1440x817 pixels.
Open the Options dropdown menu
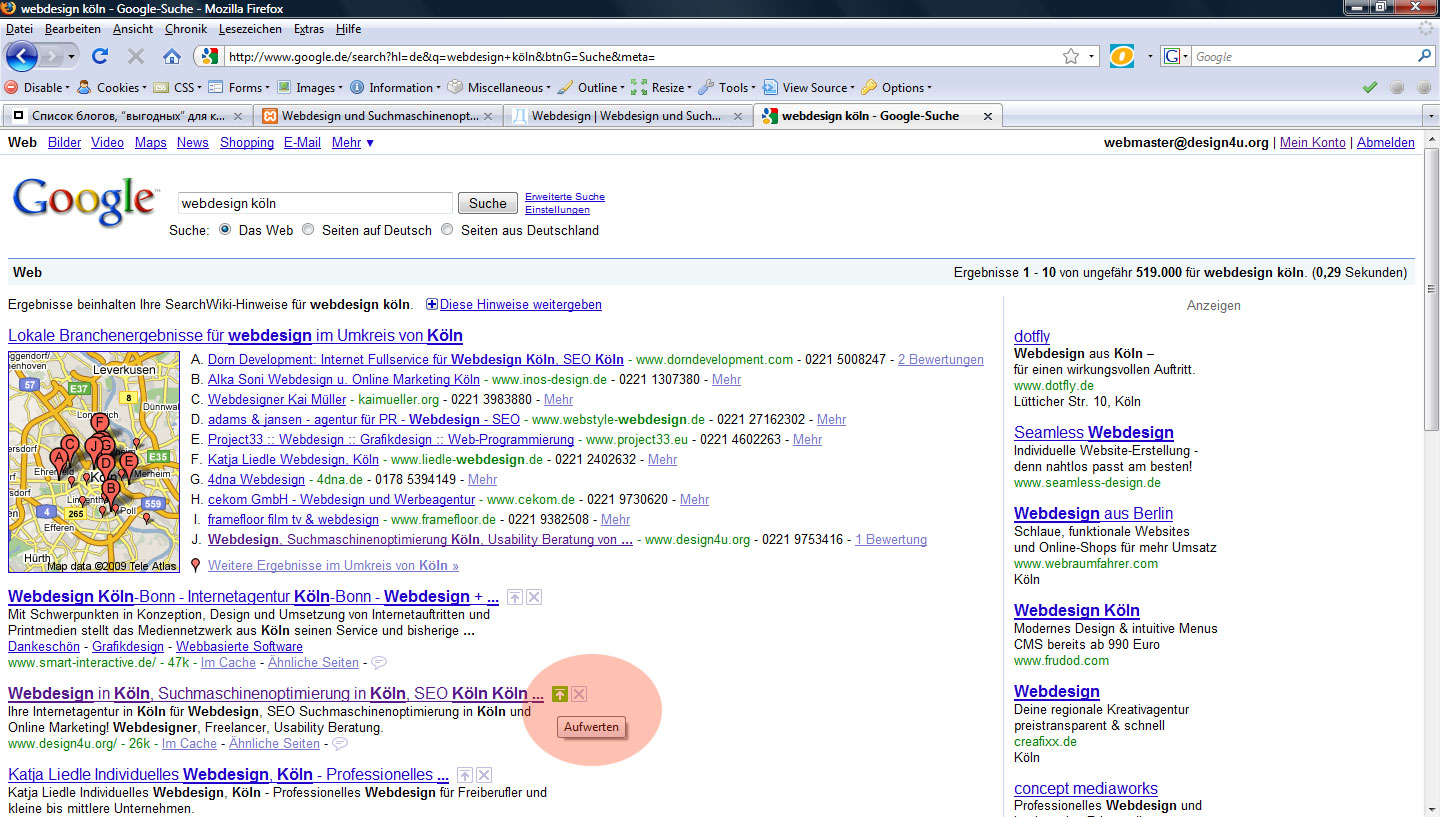(897, 88)
